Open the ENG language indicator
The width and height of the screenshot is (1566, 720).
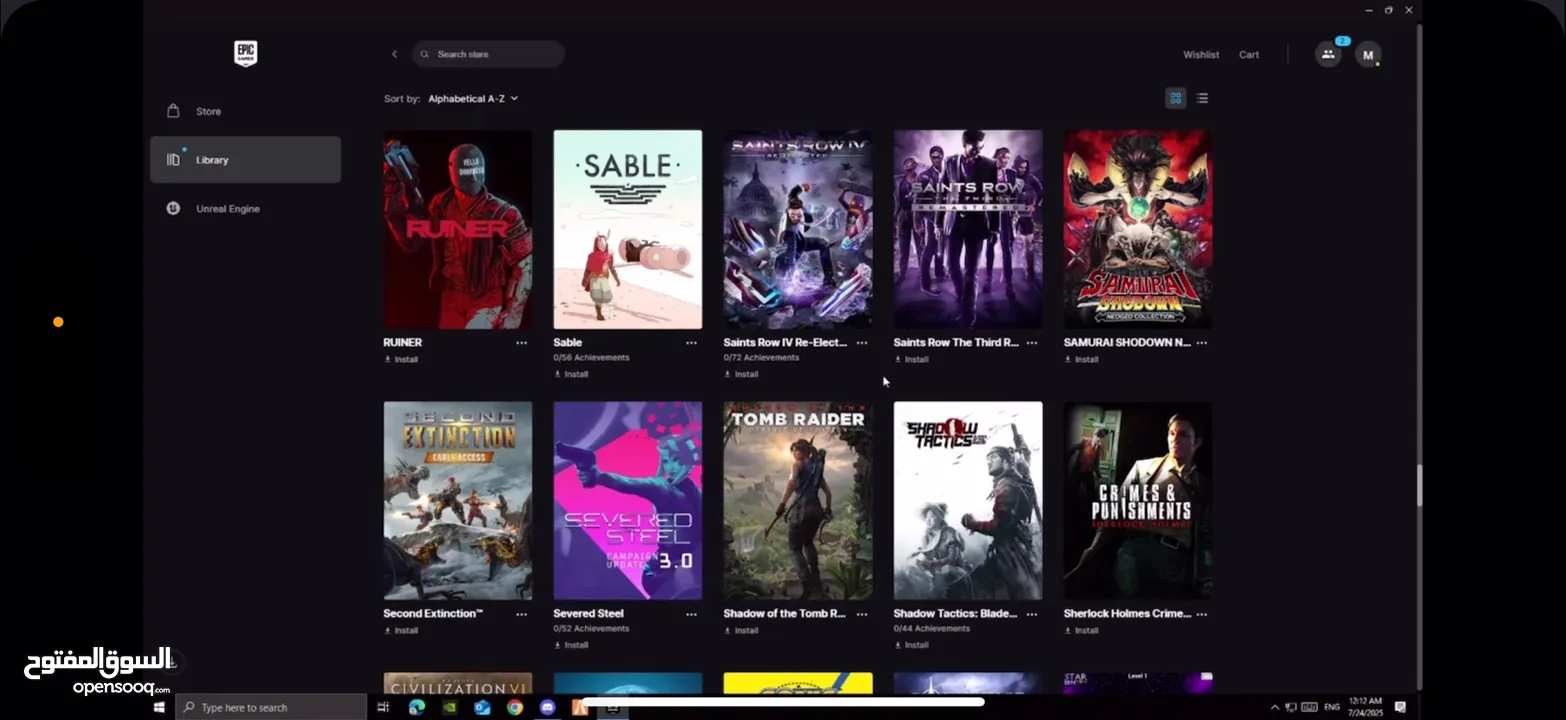click(1332, 707)
